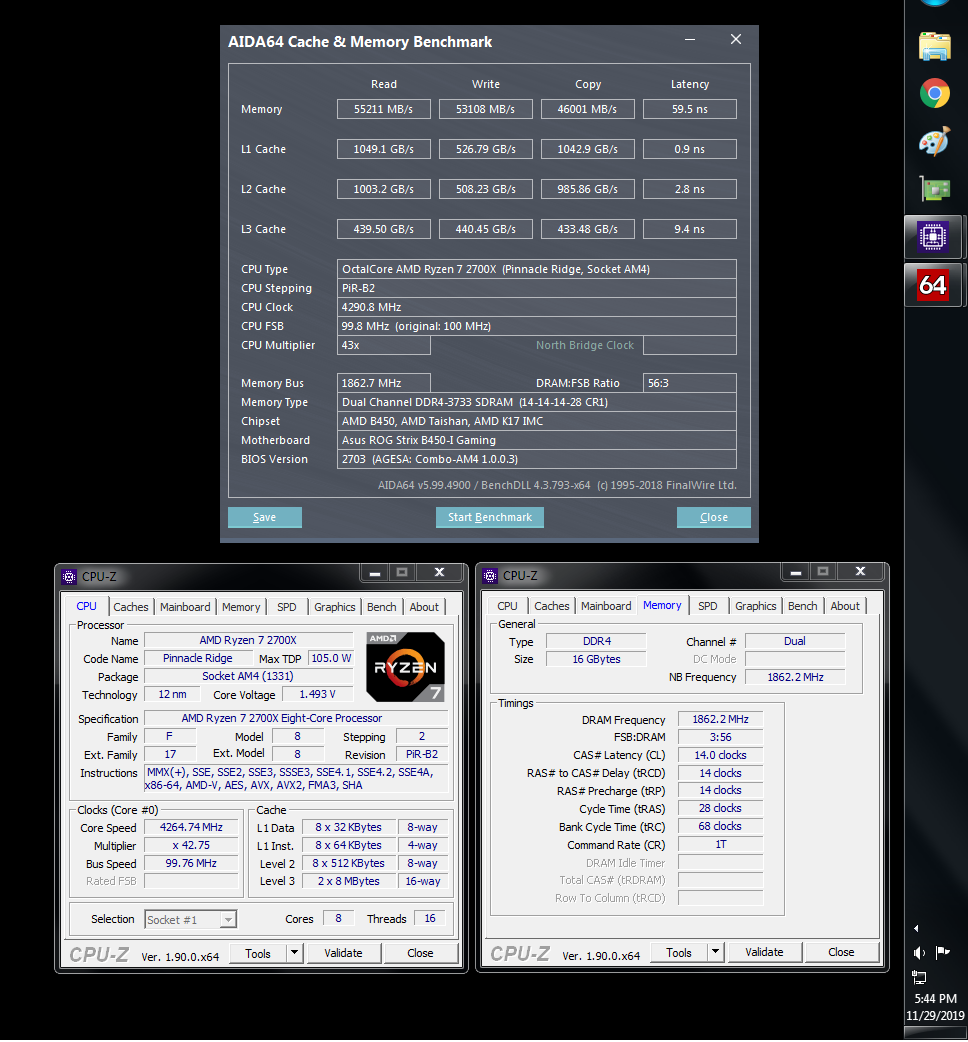Viewport: 968px width, 1042px height.
Task: Open the About tab in right CPU-Z window
Action: pos(845,606)
